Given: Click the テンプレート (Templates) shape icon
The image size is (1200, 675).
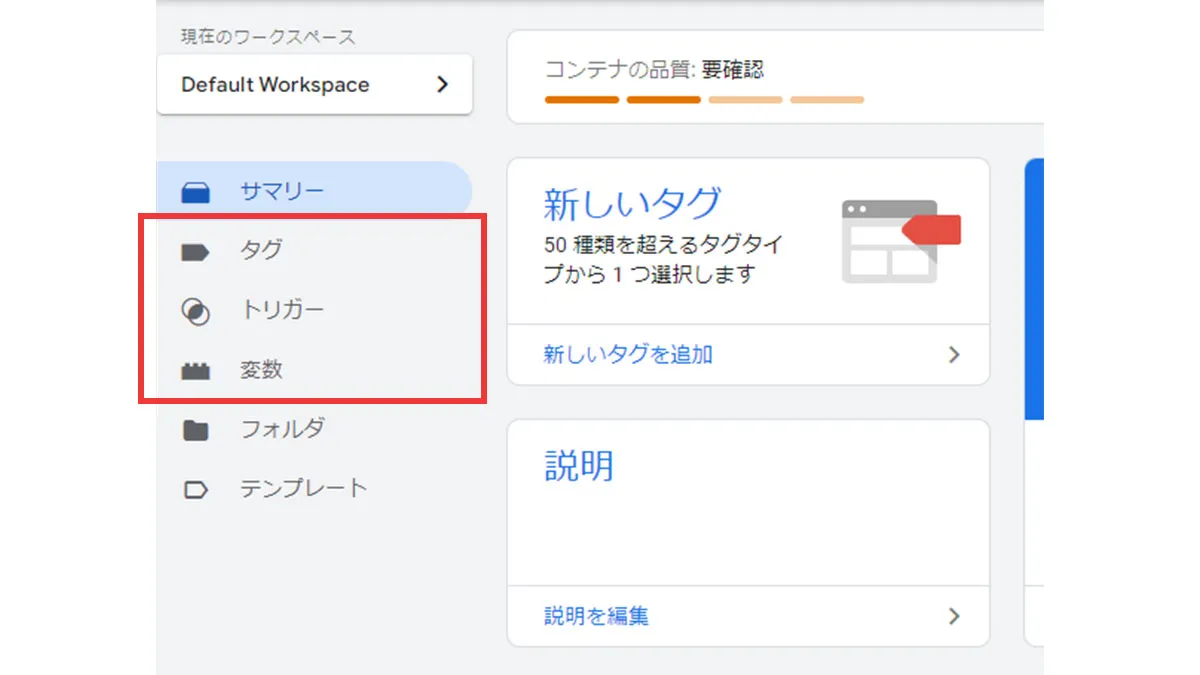Looking at the screenshot, I should tap(197, 488).
